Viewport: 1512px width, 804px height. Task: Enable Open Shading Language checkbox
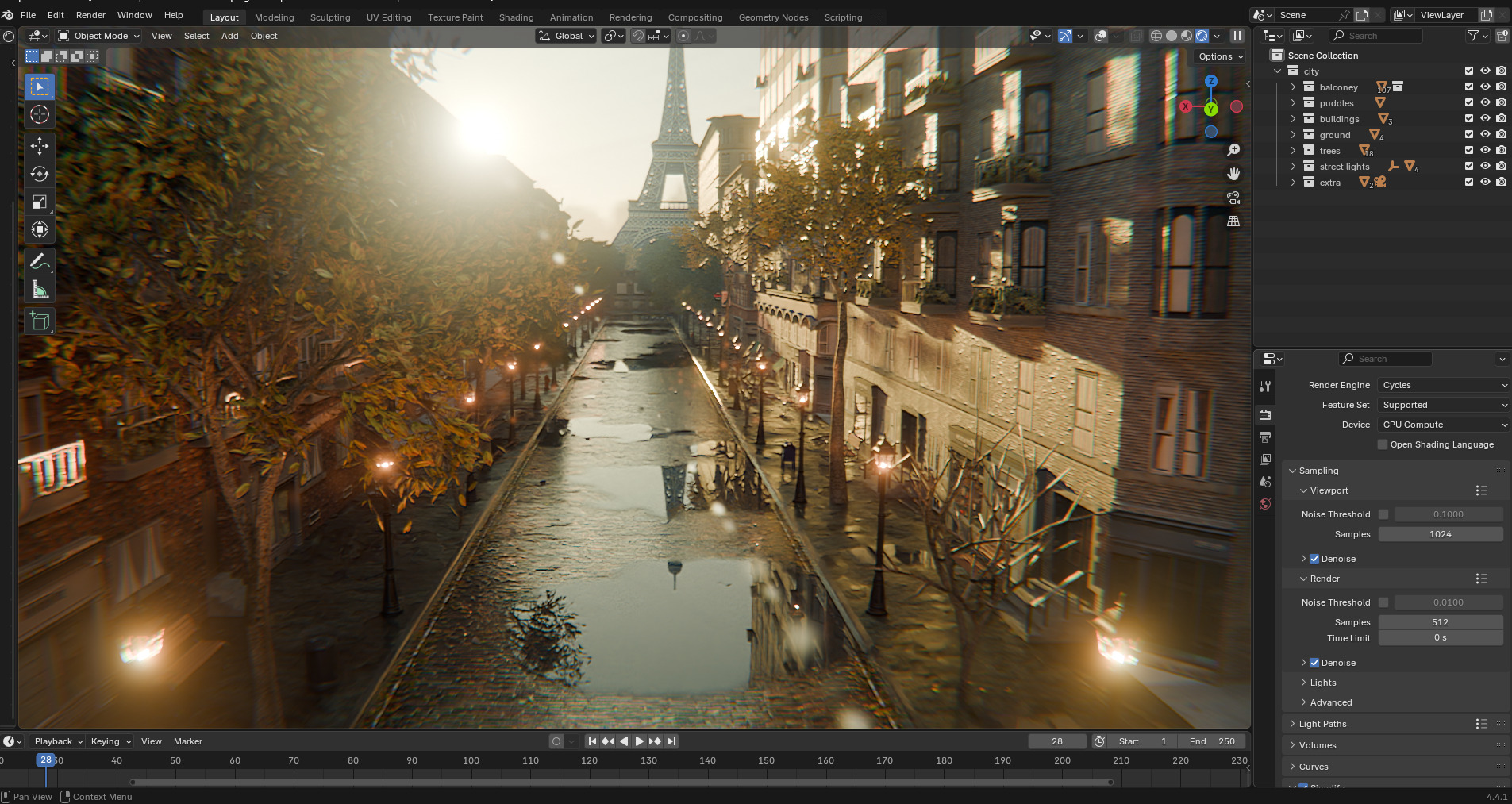(x=1383, y=444)
